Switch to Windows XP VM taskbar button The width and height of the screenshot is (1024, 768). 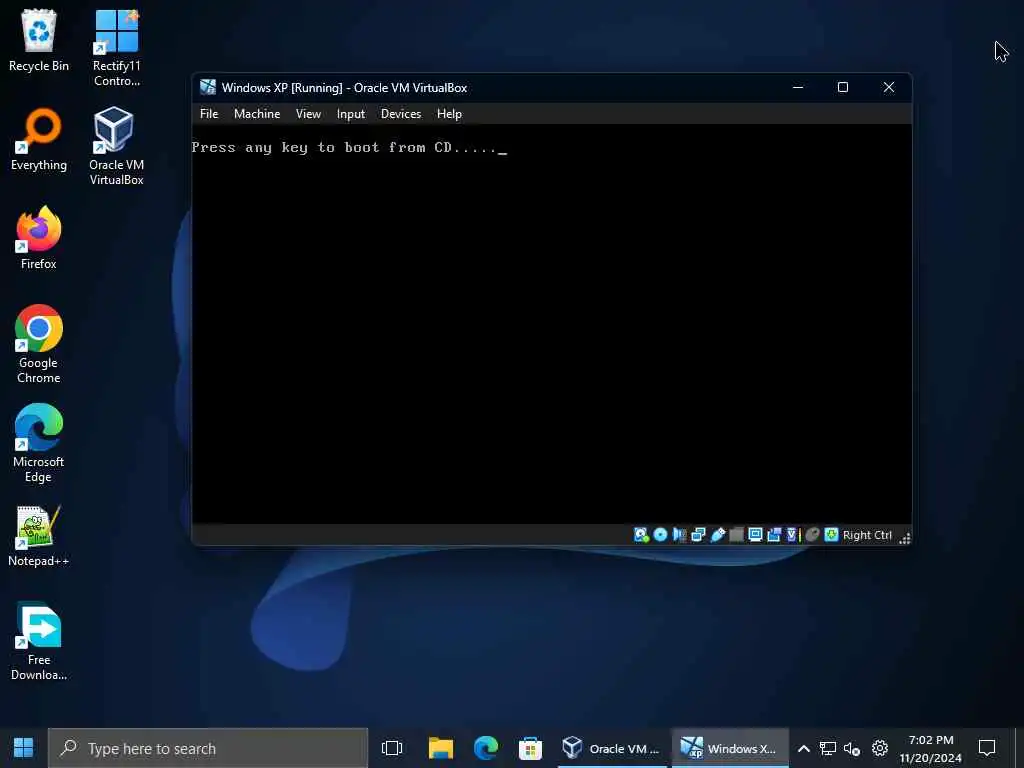click(x=729, y=748)
